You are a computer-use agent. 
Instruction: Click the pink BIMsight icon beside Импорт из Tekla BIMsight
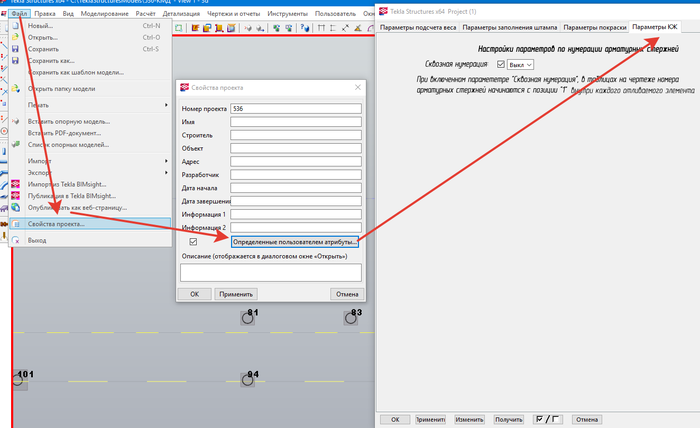[16, 184]
